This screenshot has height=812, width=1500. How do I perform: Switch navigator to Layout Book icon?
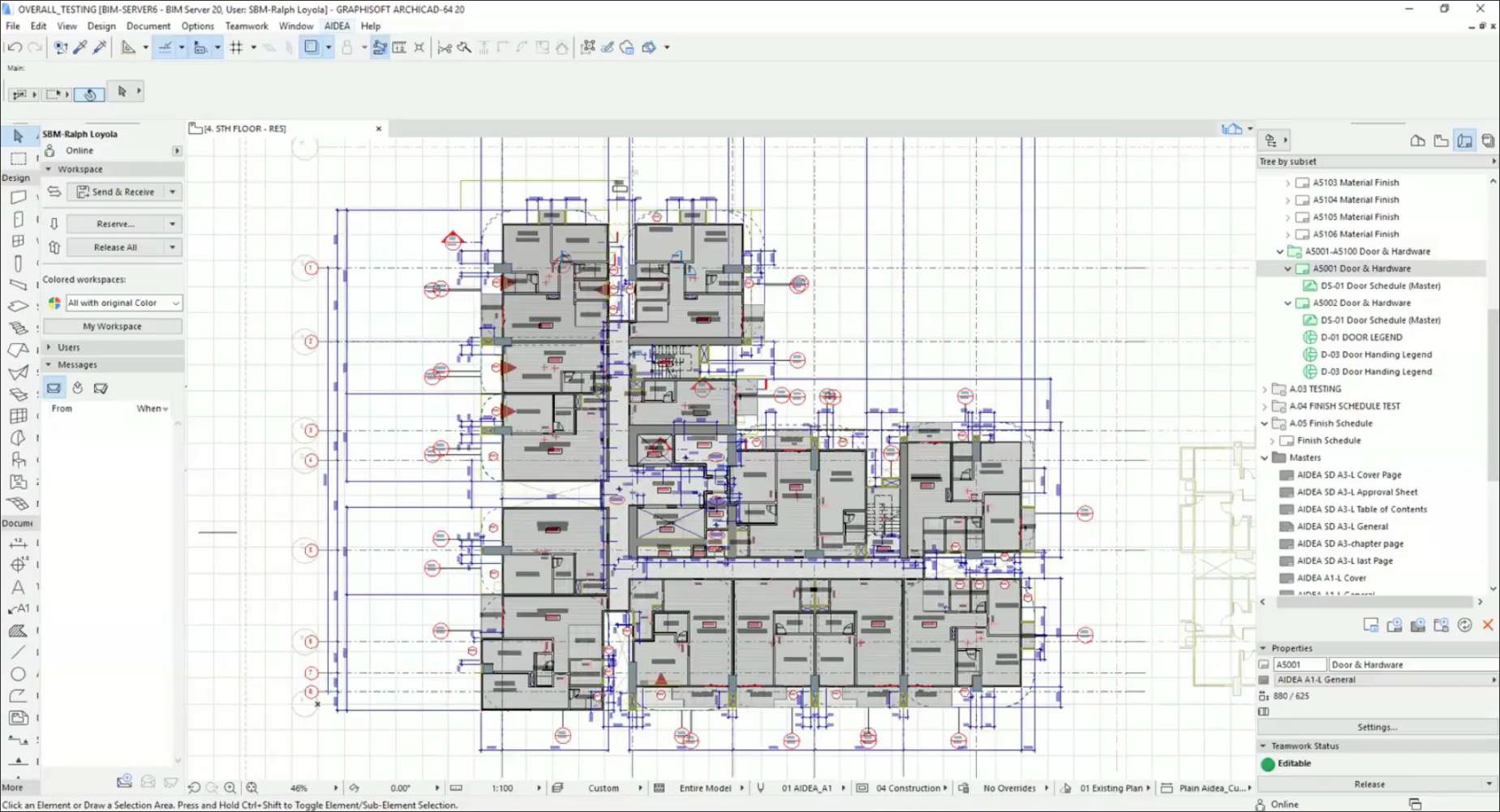[x=1464, y=140]
